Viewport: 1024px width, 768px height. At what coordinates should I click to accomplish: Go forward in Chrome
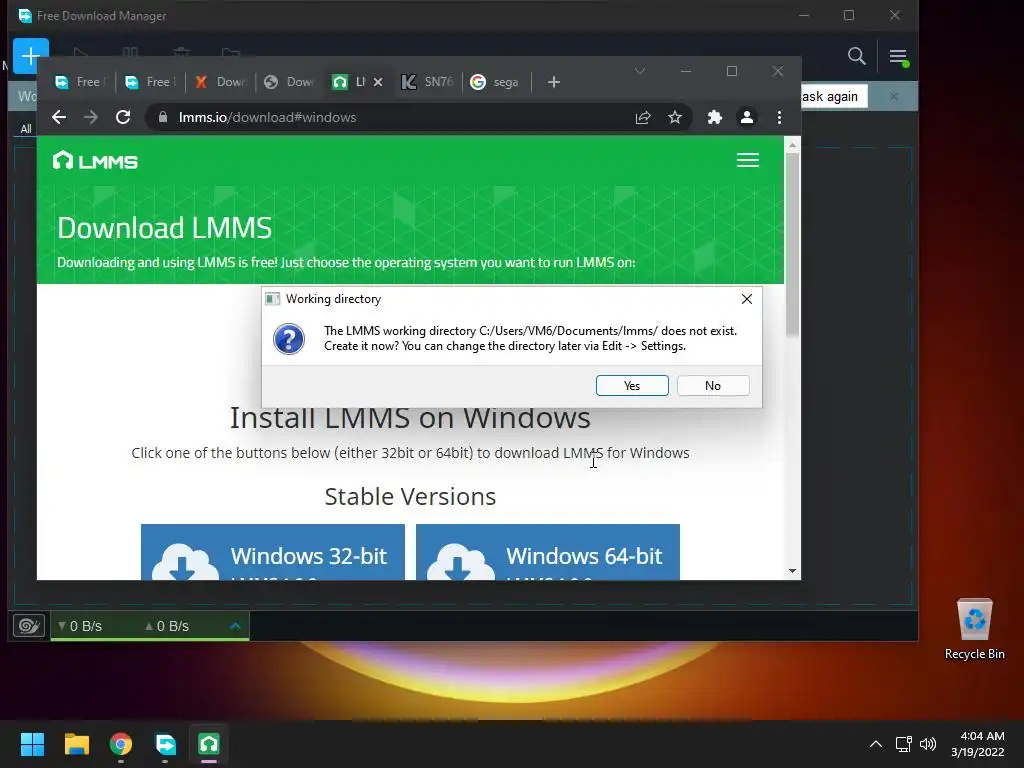coord(91,118)
